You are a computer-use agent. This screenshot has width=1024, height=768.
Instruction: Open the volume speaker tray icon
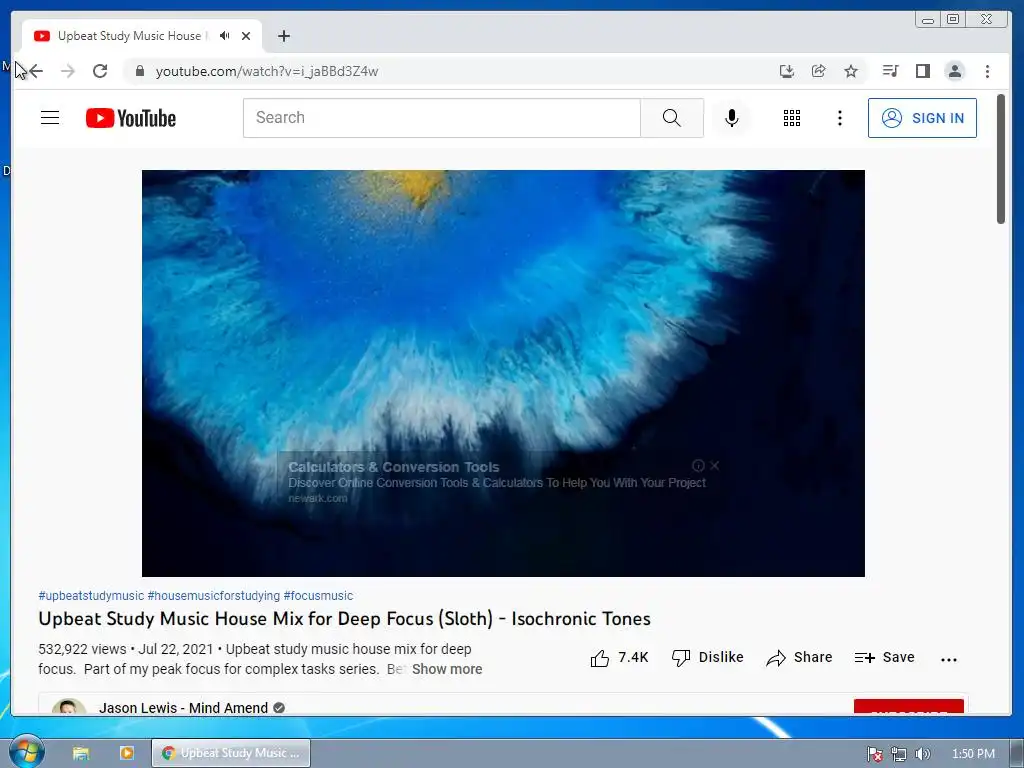click(x=923, y=754)
